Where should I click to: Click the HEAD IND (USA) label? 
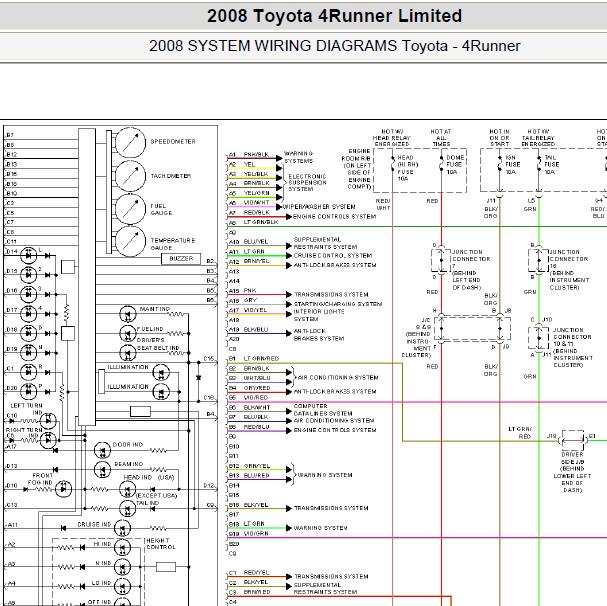[x=149, y=477]
